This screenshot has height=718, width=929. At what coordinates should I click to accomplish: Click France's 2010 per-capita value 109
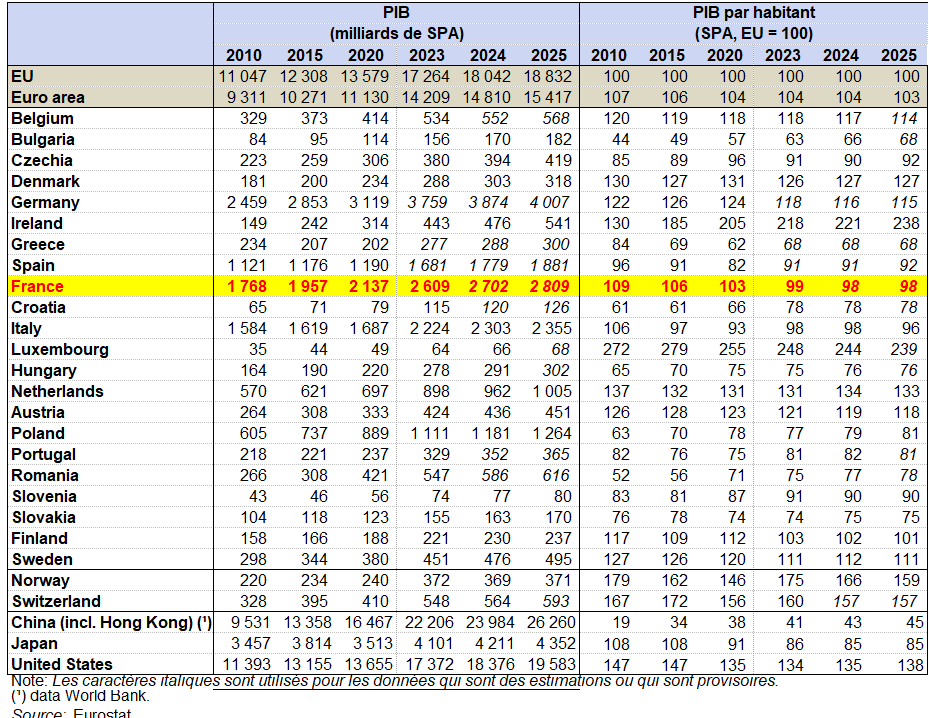pyautogui.click(x=616, y=287)
